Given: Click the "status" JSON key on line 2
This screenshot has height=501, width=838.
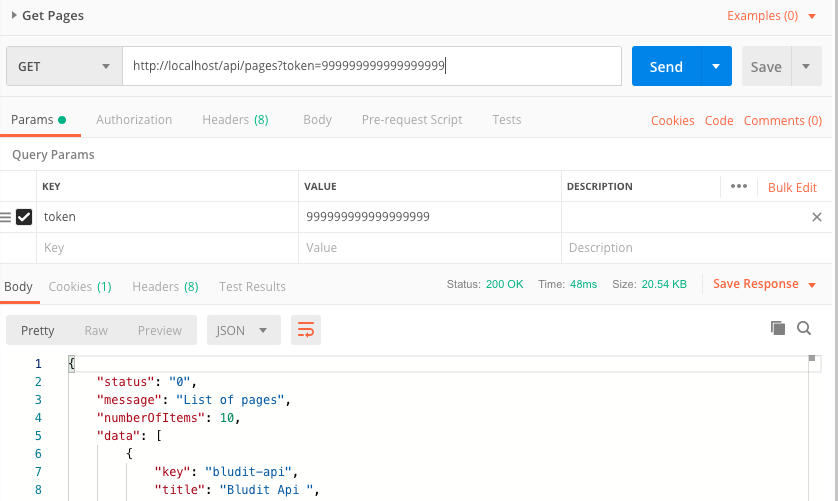Looking at the screenshot, I should coord(125,382).
